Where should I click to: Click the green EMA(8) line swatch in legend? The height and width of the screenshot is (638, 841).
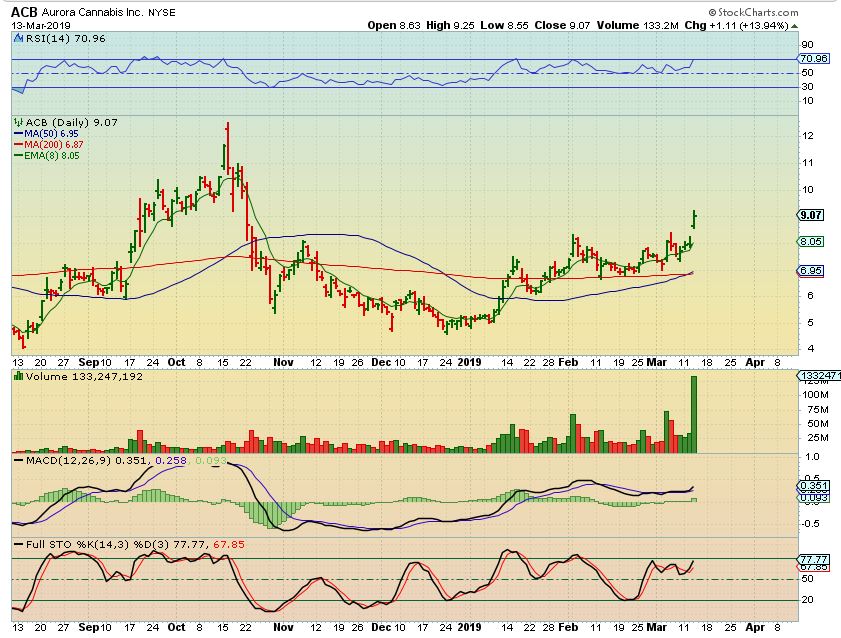click(18, 156)
